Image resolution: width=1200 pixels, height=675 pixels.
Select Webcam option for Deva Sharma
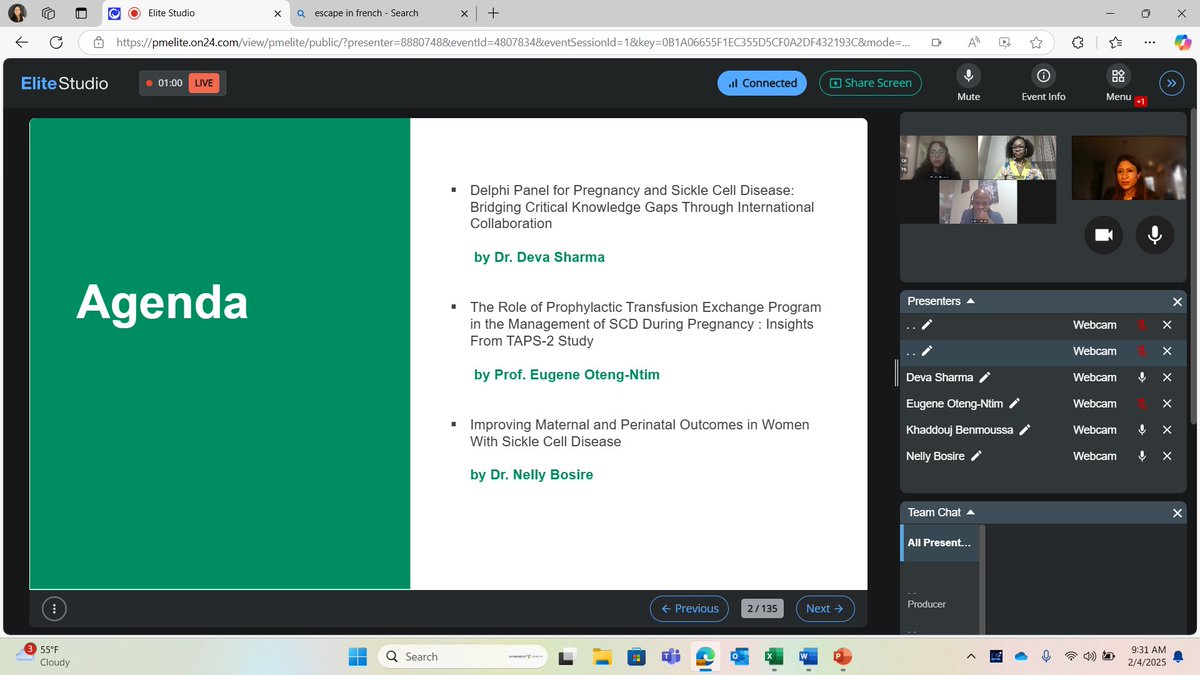pos(1094,377)
